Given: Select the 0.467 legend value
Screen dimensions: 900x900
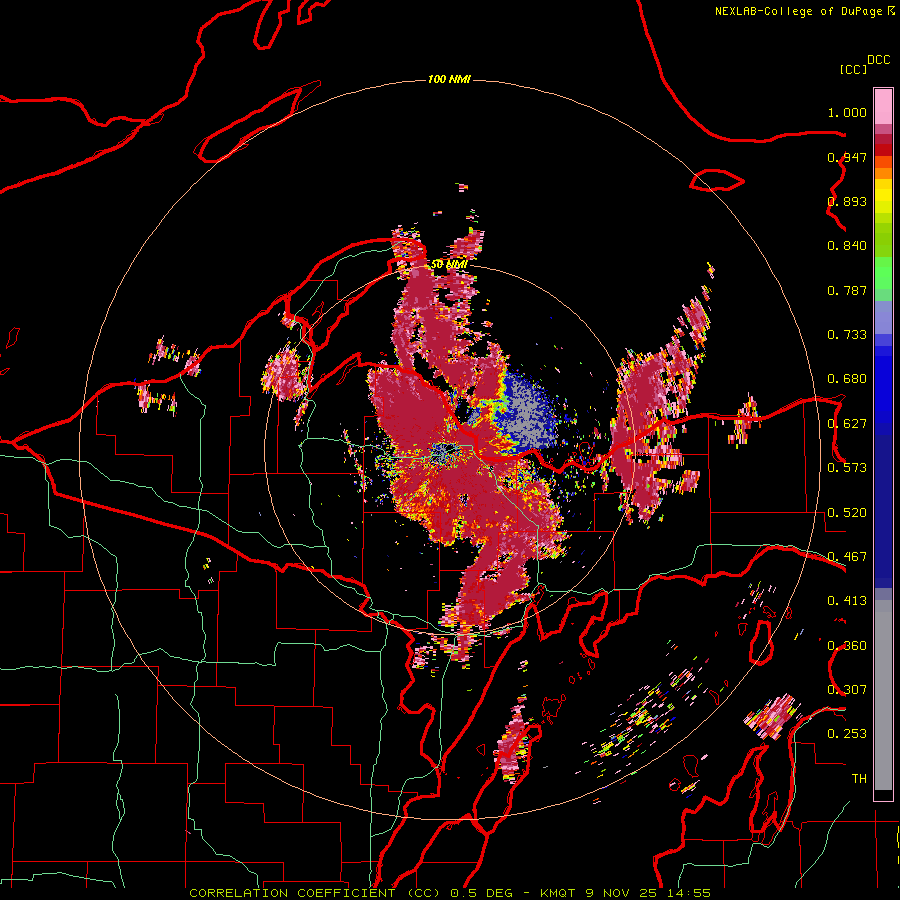Looking at the screenshot, I should point(847,557).
